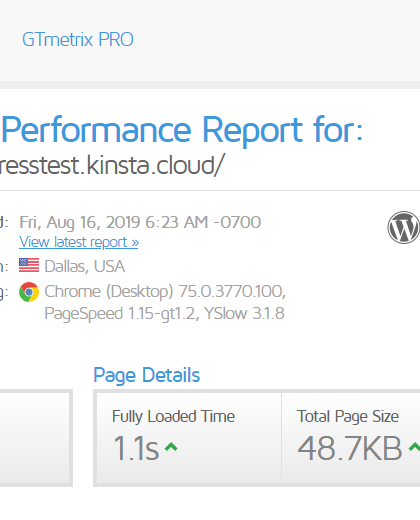Viewport: 420px width, 520px height.
Task: Click the PageSpeed 1.15-gt1.2 version text
Action: coord(122,314)
